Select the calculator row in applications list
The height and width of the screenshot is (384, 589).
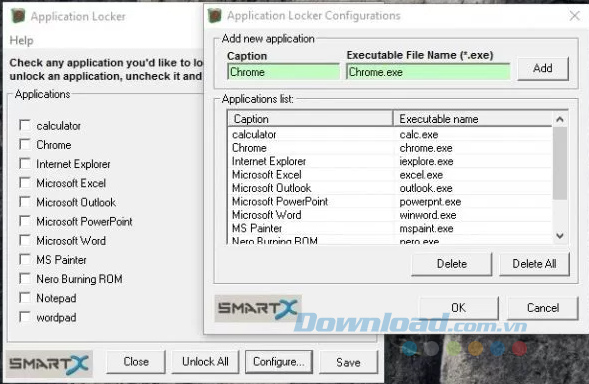pos(390,135)
